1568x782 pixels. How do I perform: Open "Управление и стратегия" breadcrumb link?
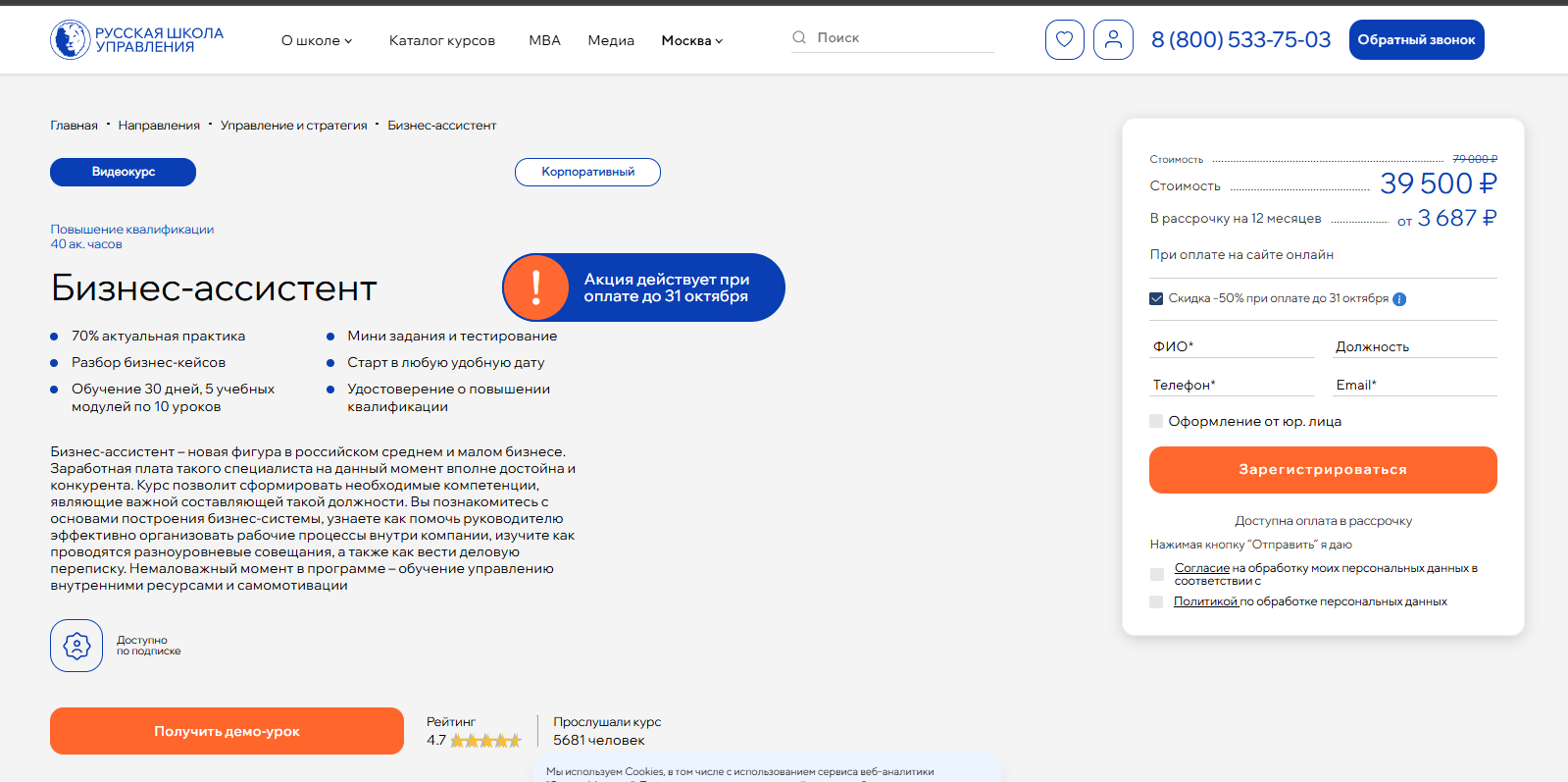tap(293, 126)
